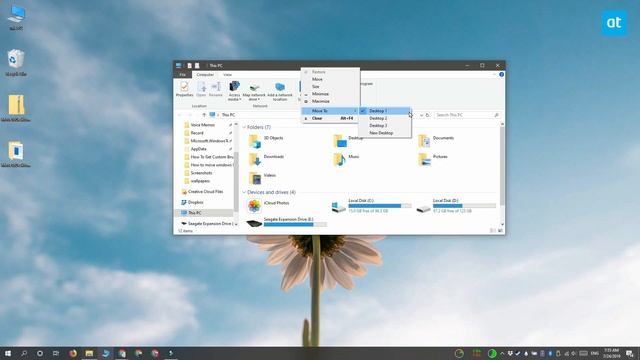Select the This PC desktop icon

pos(16,18)
